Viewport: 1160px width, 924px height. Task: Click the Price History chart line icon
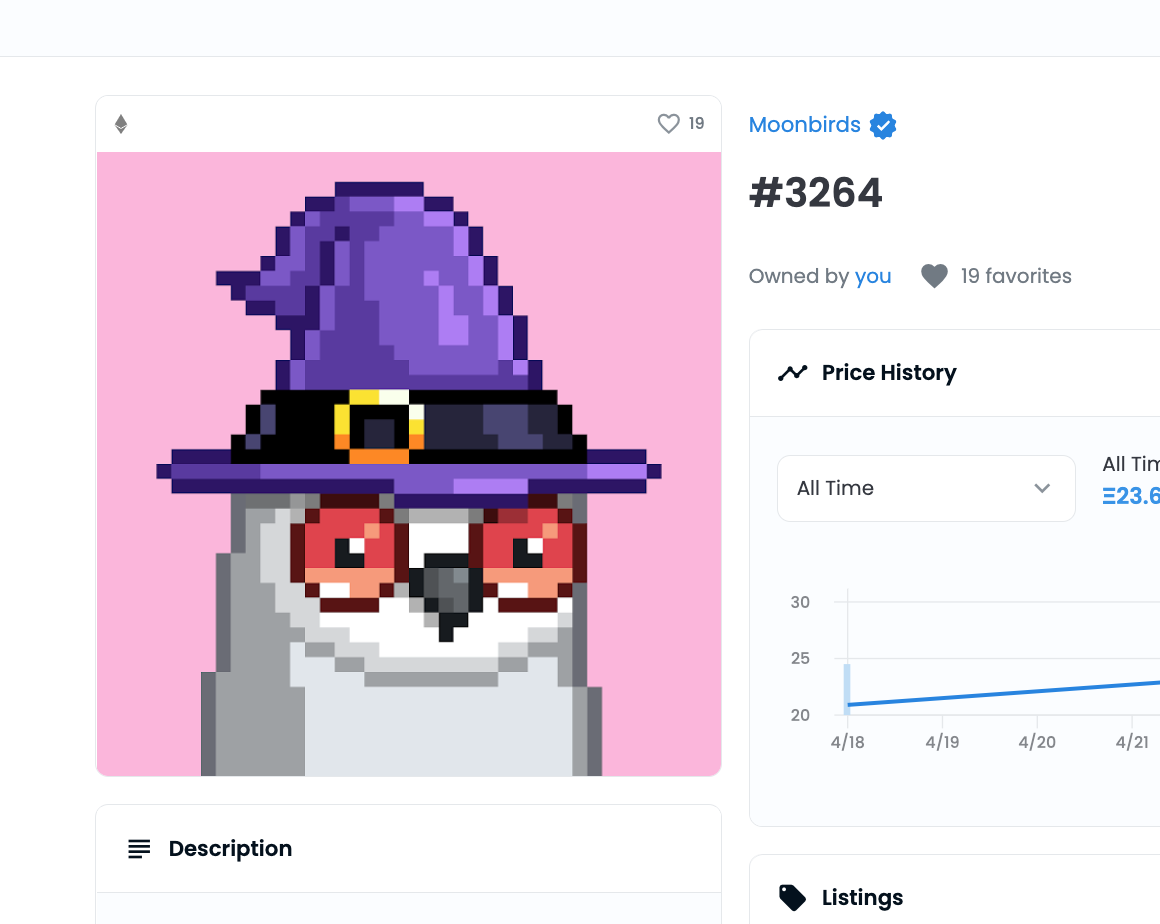[792, 373]
